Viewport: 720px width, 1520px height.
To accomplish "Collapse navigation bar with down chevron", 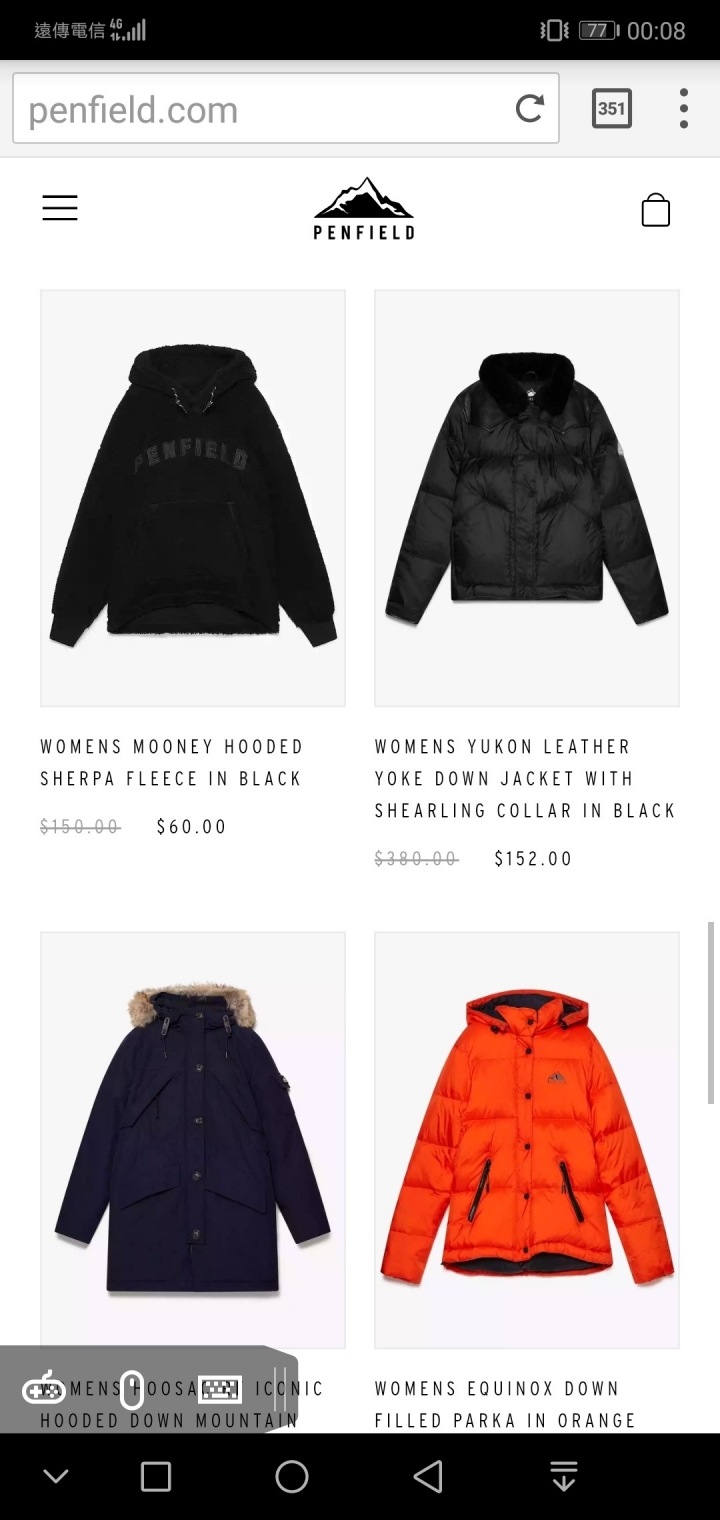I will (56, 1476).
